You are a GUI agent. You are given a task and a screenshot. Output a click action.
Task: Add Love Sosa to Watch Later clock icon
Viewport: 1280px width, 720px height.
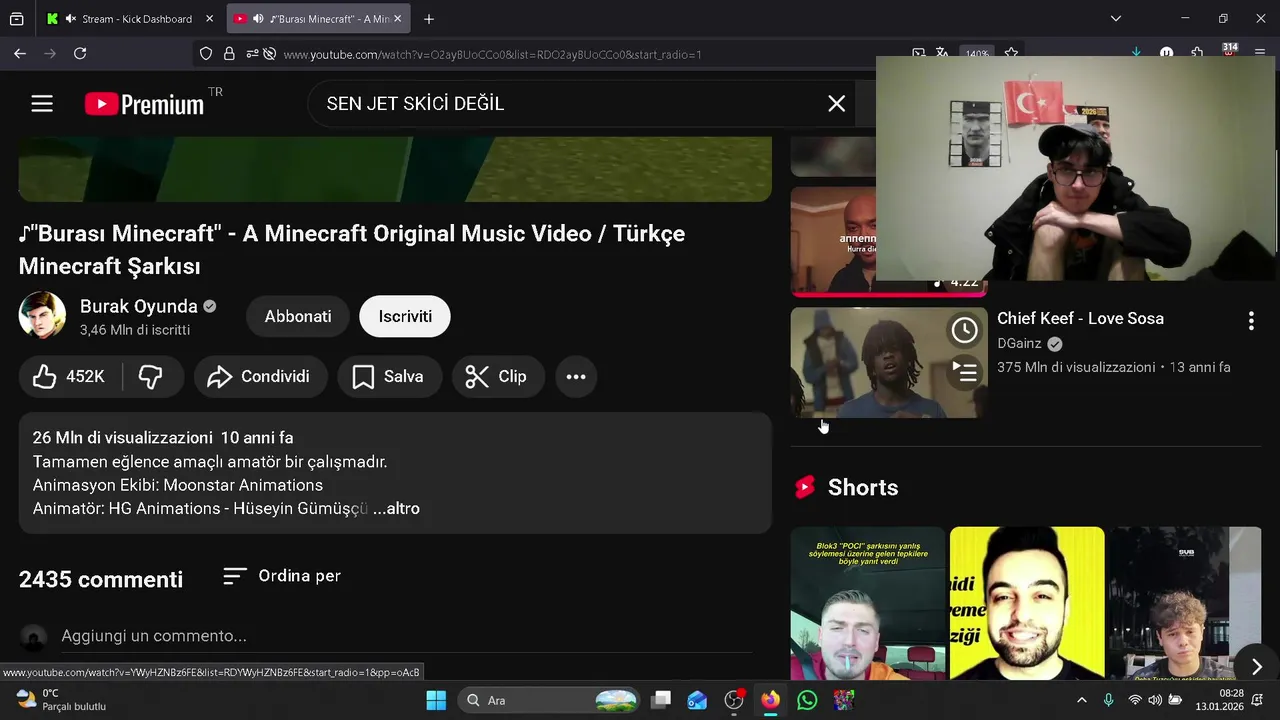pos(964,330)
